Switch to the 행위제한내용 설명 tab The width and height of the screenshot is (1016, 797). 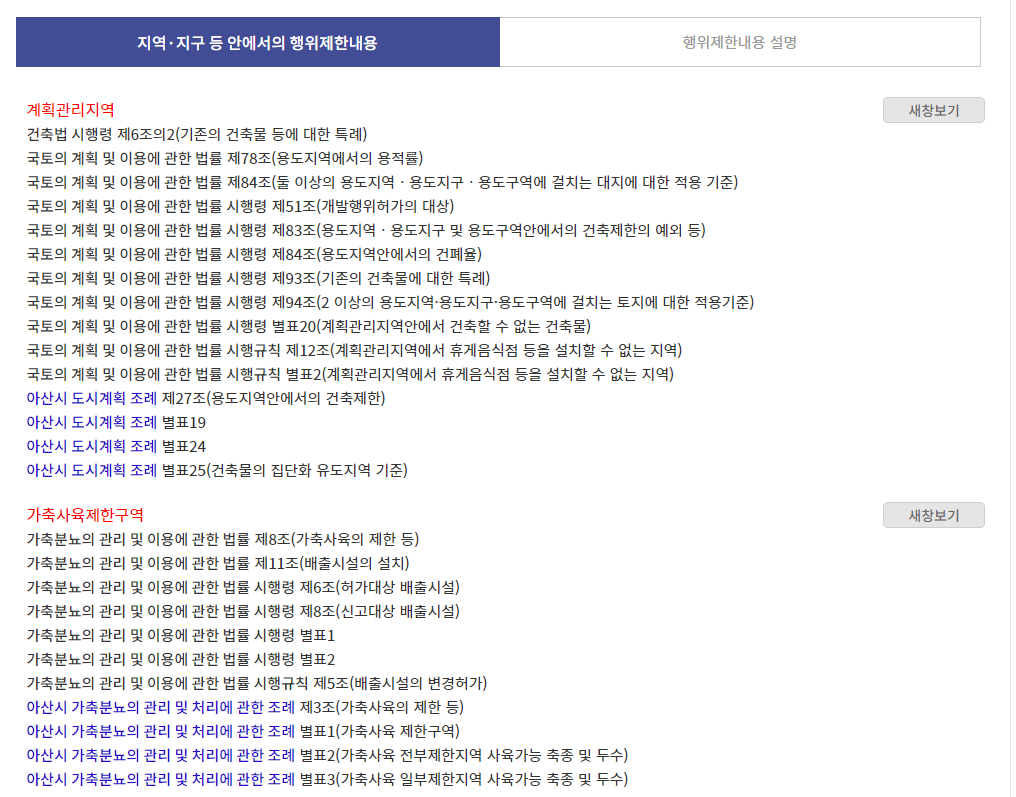pos(742,43)
